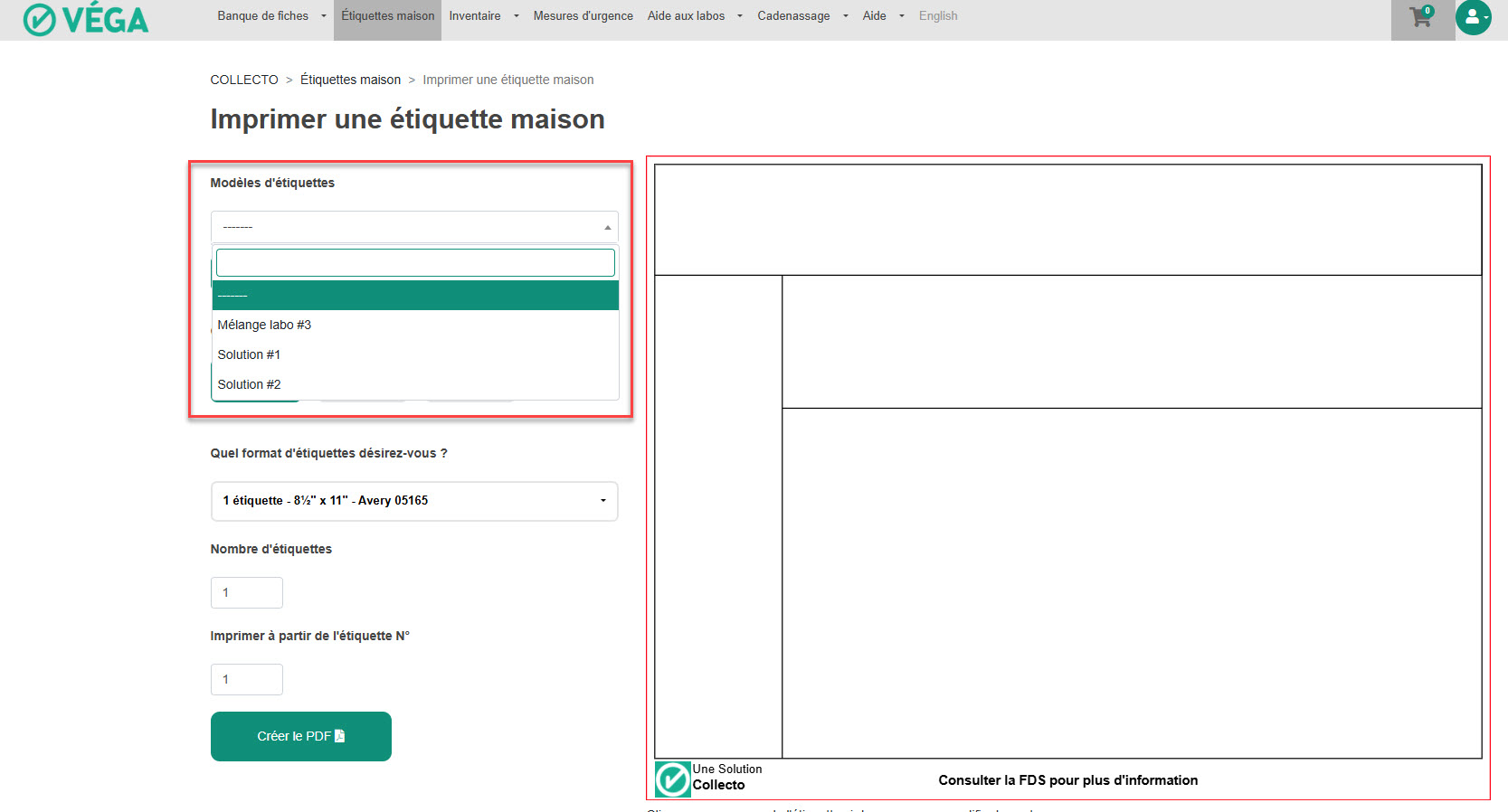Expand the Banque de fiches menu
Viewport: 1508px width, 812px height.
pyautogui.click(x=271, y=16)
